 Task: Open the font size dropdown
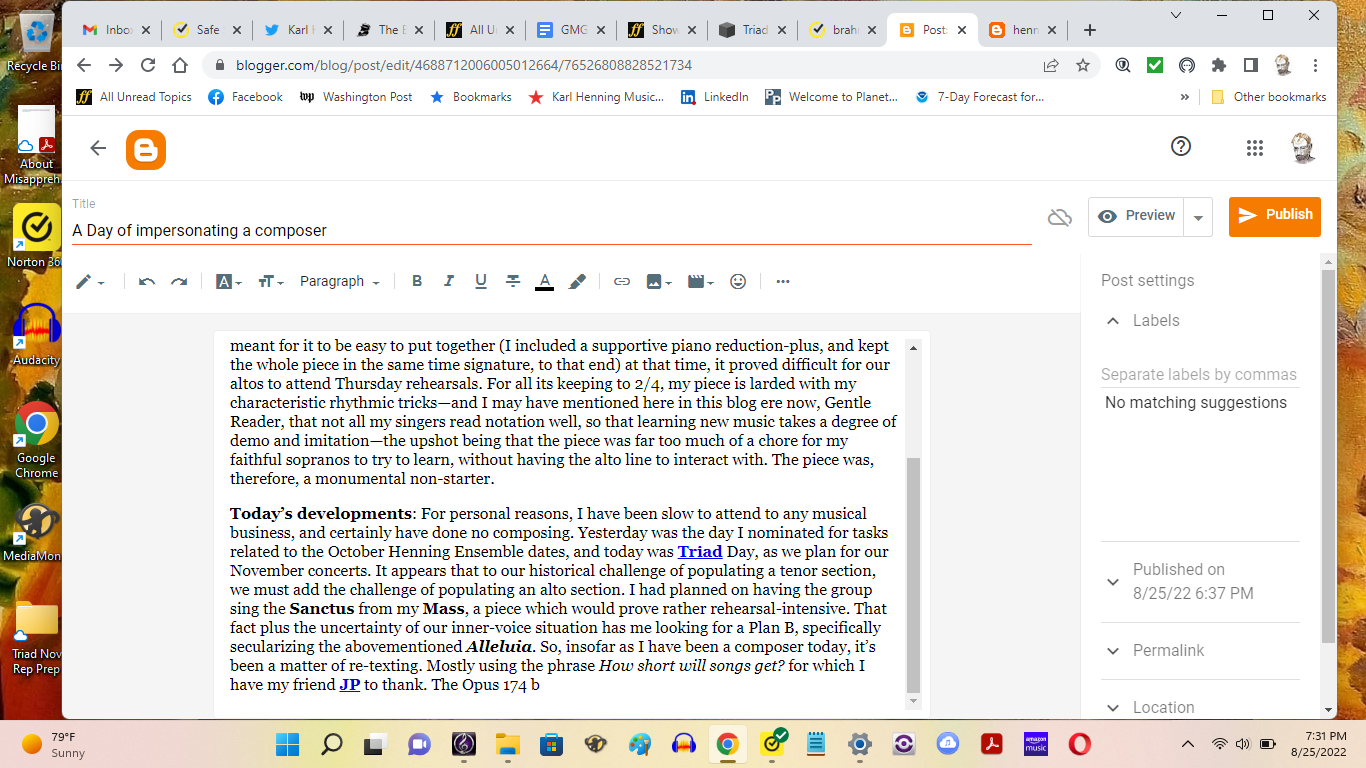[271, 282]
